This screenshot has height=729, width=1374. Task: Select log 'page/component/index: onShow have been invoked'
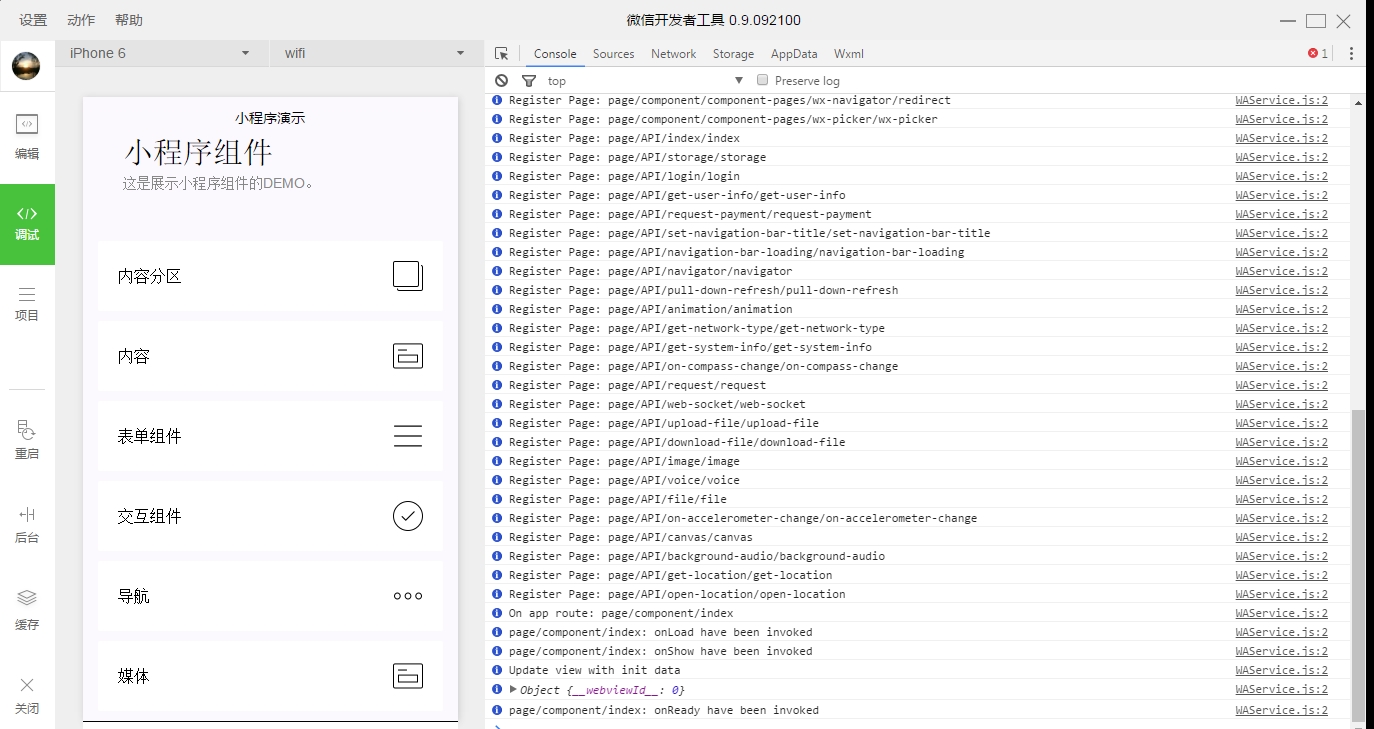tap(660, 651)
